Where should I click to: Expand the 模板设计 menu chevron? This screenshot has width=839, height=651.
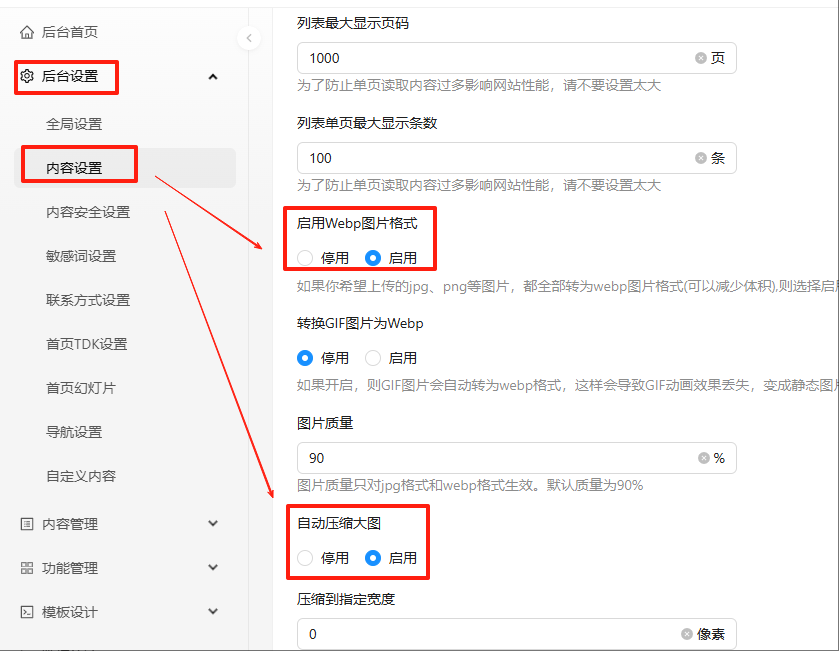click(213, 611)
